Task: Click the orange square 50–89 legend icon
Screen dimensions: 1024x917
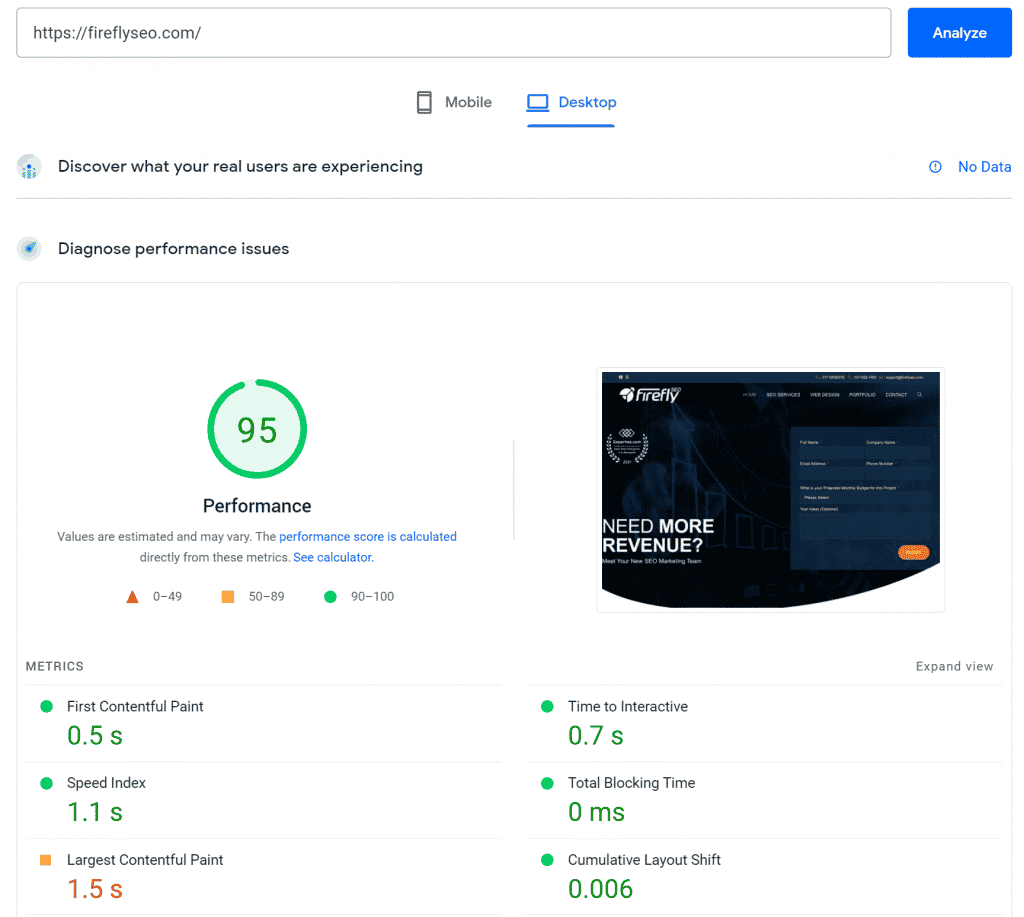Action: coord(228,596)
